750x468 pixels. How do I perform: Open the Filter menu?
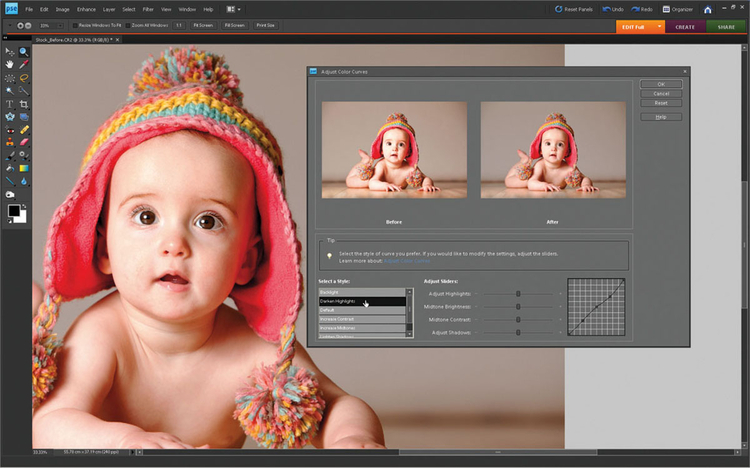click(148, 9)
